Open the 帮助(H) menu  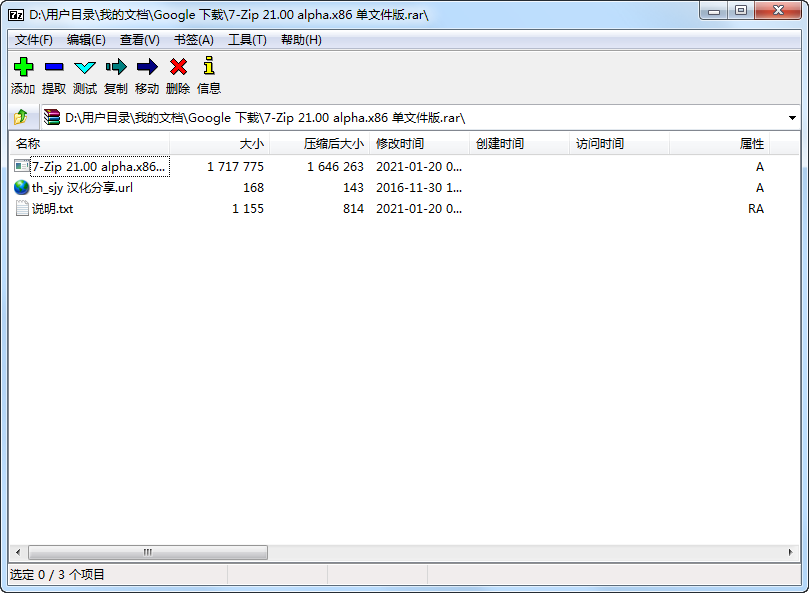(301, 40)
